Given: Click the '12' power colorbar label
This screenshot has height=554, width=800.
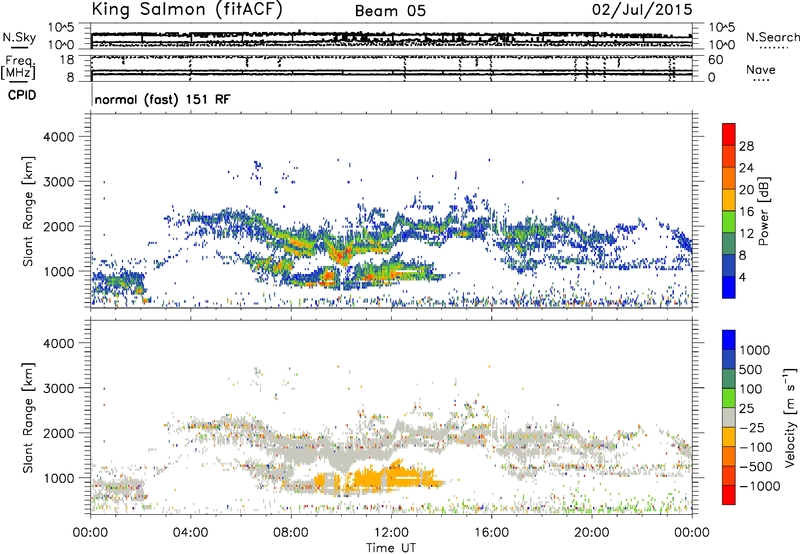Looking at the screenshot, I should pyautogui.click(x=746, y=234).
